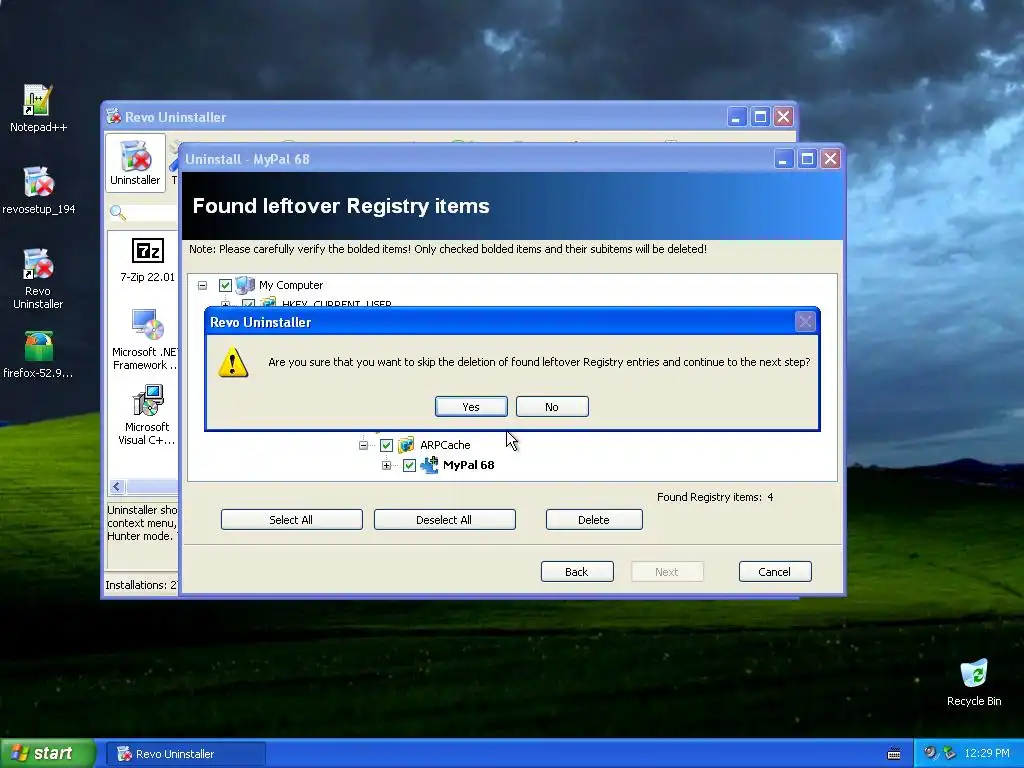Choose No in the Revo dialog
1024x768 pixels.
click(x=552, y=407)
